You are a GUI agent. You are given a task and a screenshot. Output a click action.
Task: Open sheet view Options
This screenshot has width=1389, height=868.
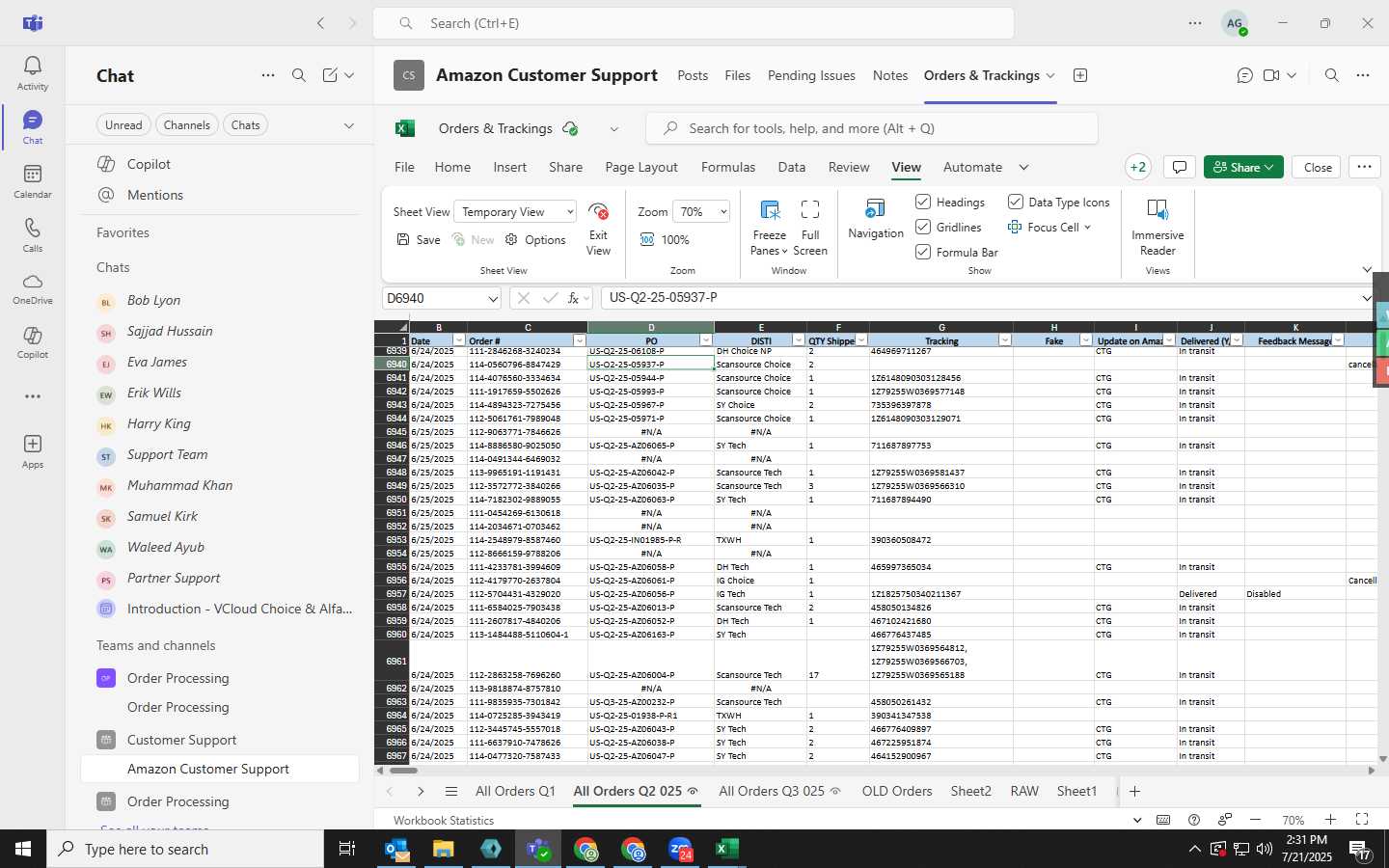coord(535,240)
